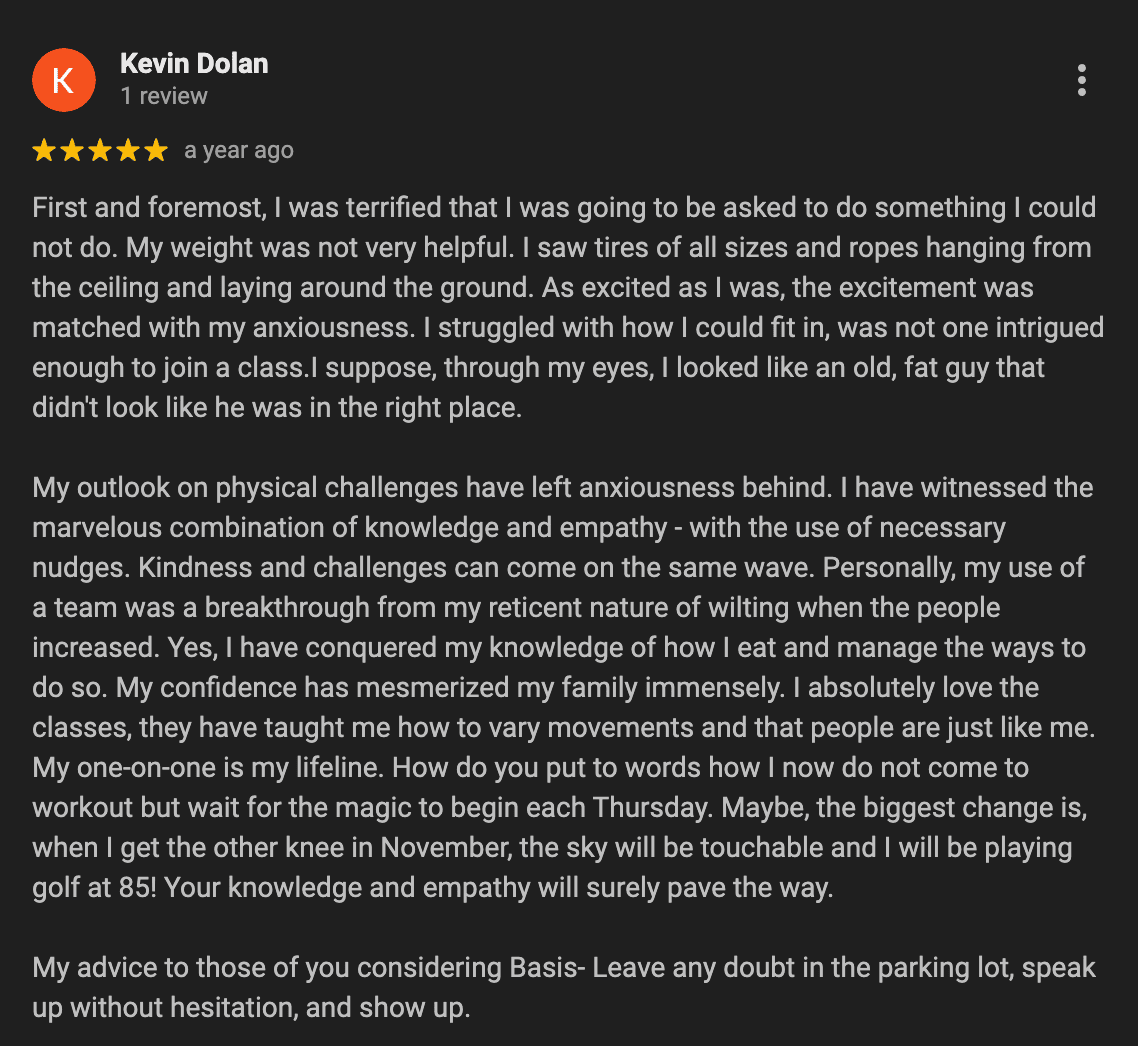Screen dimensions: 1138x1046
Task: Click the fifth yellow rating star
Action: coord(156,151)
